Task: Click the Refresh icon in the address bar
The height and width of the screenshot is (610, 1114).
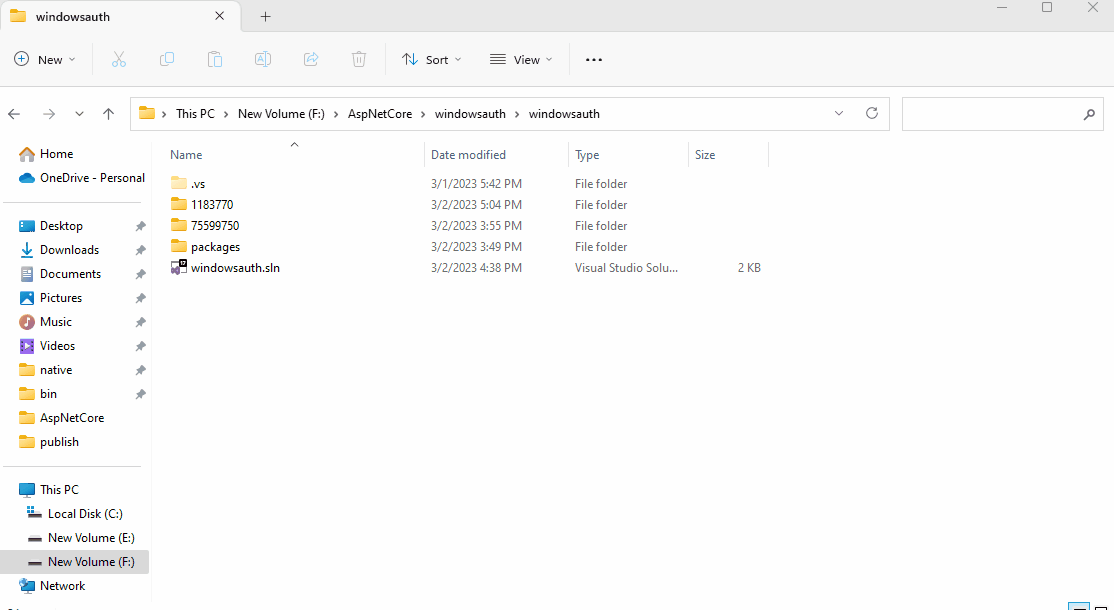Action: coord(871,113)
